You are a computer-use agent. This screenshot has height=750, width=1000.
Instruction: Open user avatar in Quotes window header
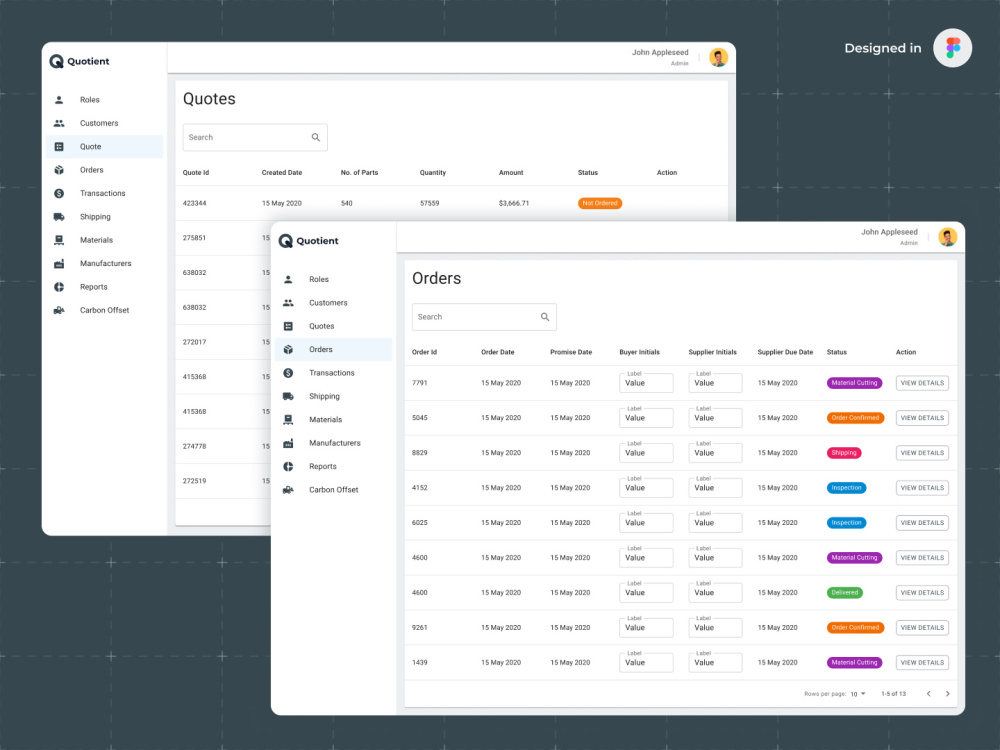point(719,57)
